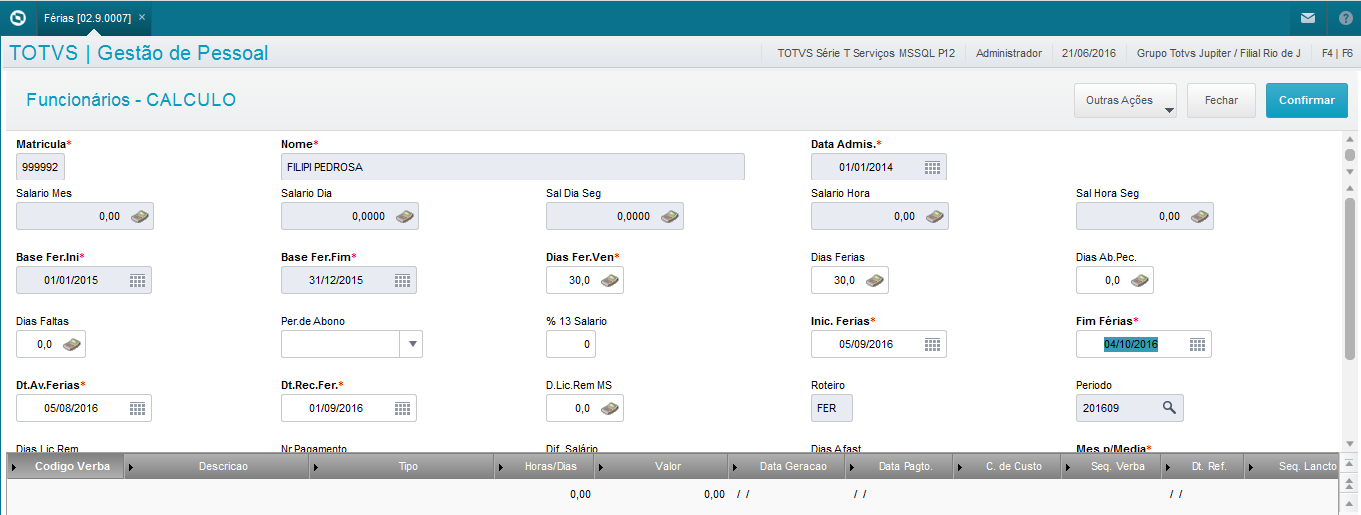Sort by Data Pagto. column header
The width and height of the screenshot is (1361, 515).
[x=900, y=467]
